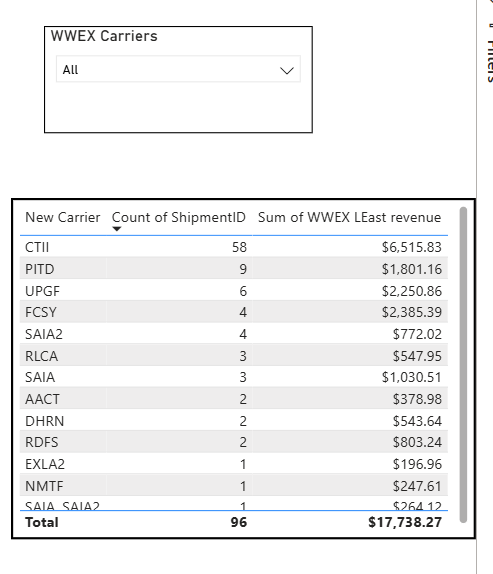
Task: Select the NMTF carrier cell
Action: (44, 486)
